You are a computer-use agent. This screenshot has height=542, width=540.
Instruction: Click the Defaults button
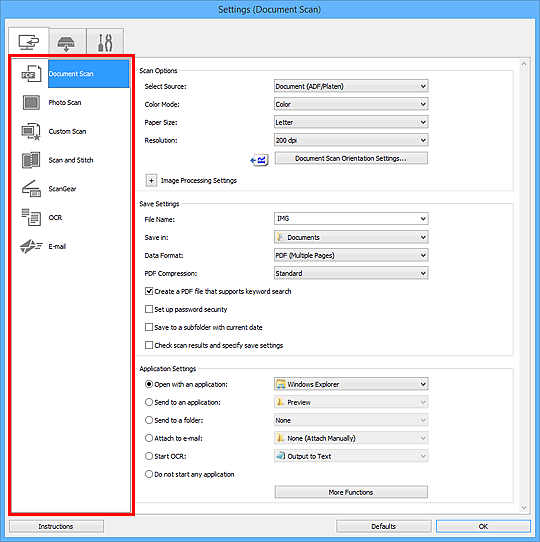[384, 526]
